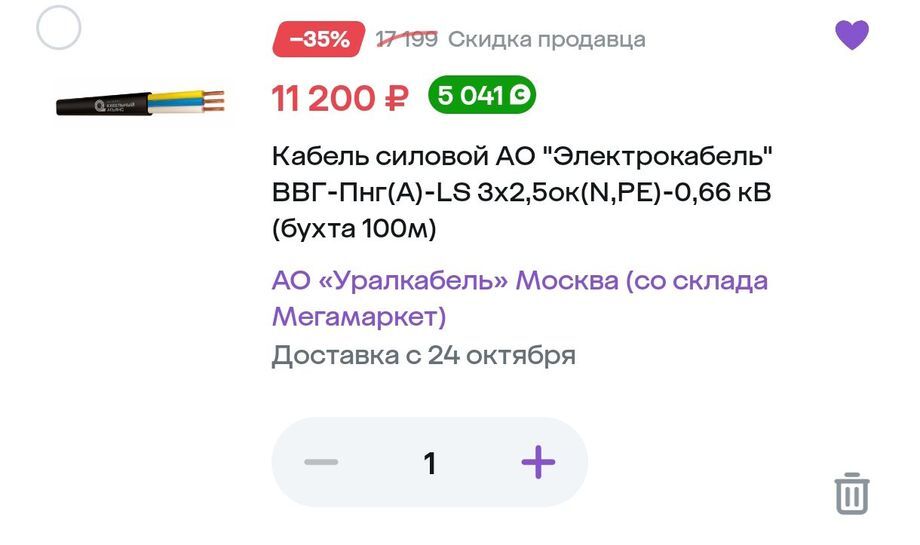Delete the item with the trash icon

tap(852, 494)
